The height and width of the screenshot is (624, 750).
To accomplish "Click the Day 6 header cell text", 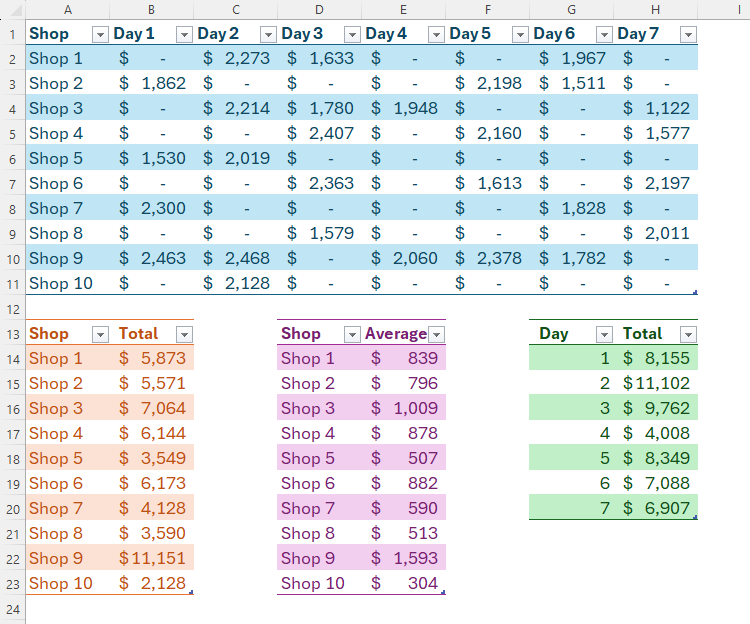I will [554, 33].
